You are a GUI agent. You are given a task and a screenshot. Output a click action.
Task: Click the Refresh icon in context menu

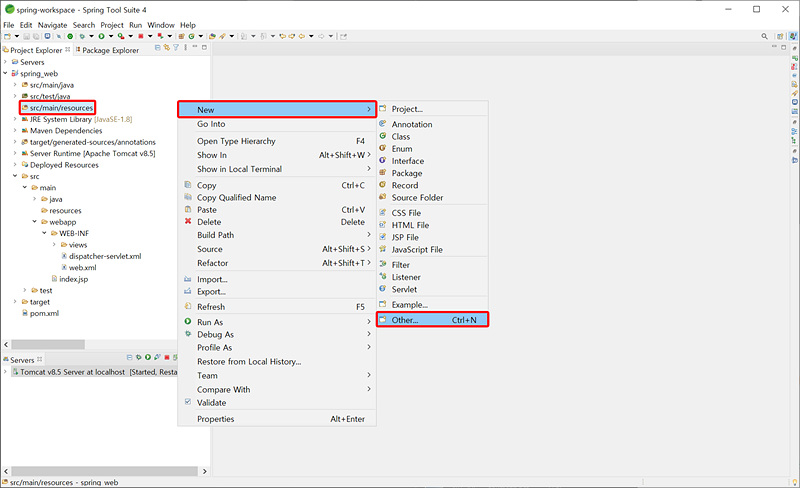pyautogui.click(x=188, y=306)
